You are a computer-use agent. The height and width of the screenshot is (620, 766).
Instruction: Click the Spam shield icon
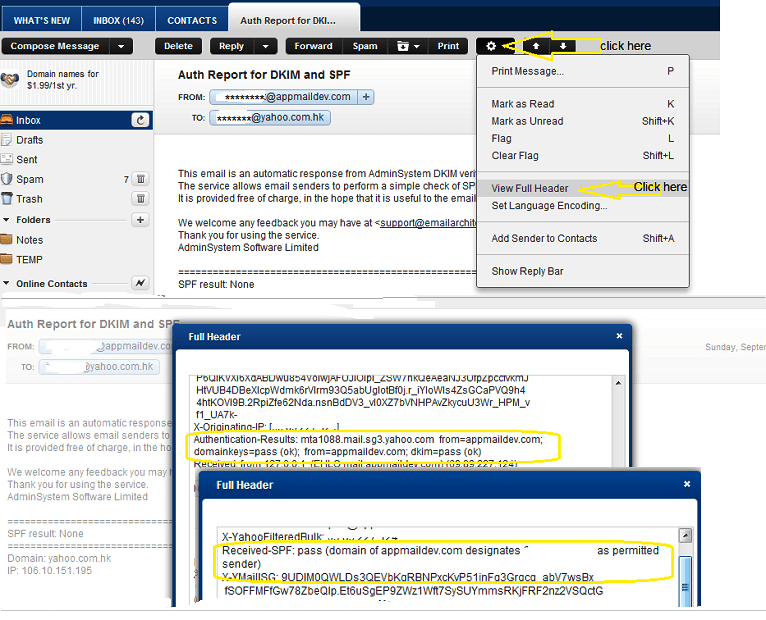pyautogui.click(x=6, y=179)
